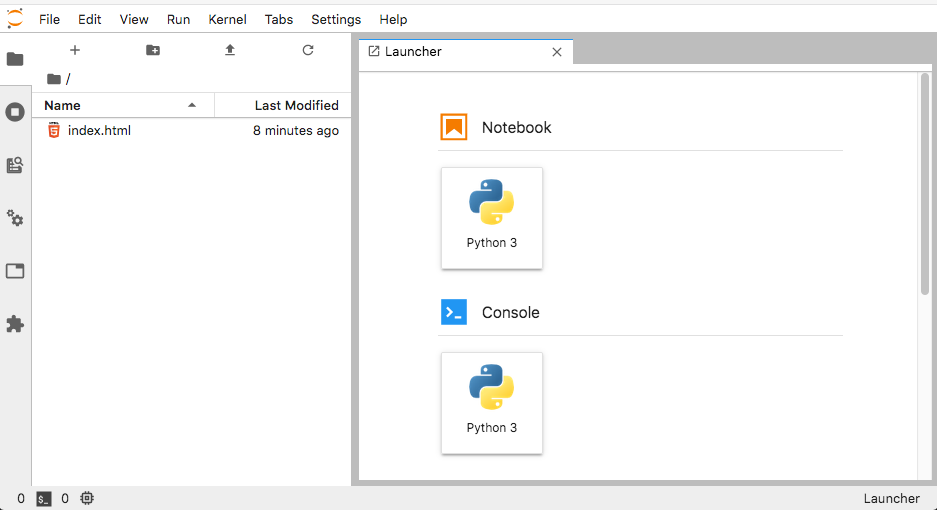The height and width of the screenshot is (510, 937).
Task: Open the Kernel menu
Action: click(x=227, y=19)
